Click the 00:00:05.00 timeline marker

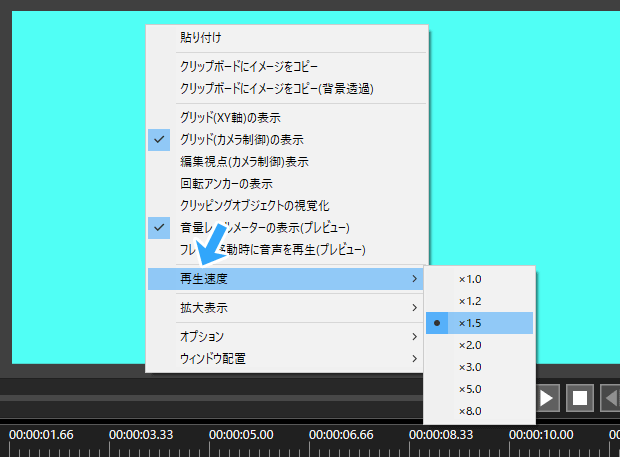pos(241,435)
